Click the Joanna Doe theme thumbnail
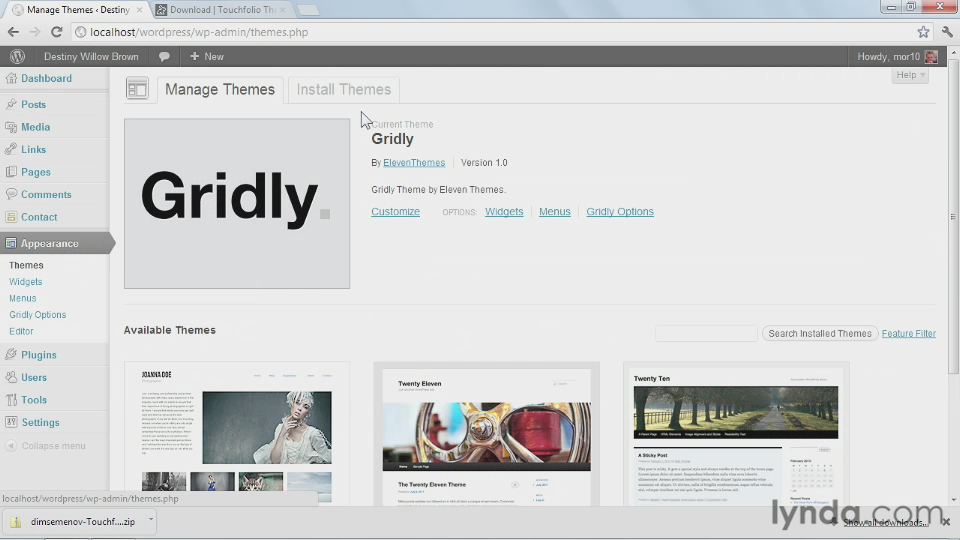 coord(237,433)
